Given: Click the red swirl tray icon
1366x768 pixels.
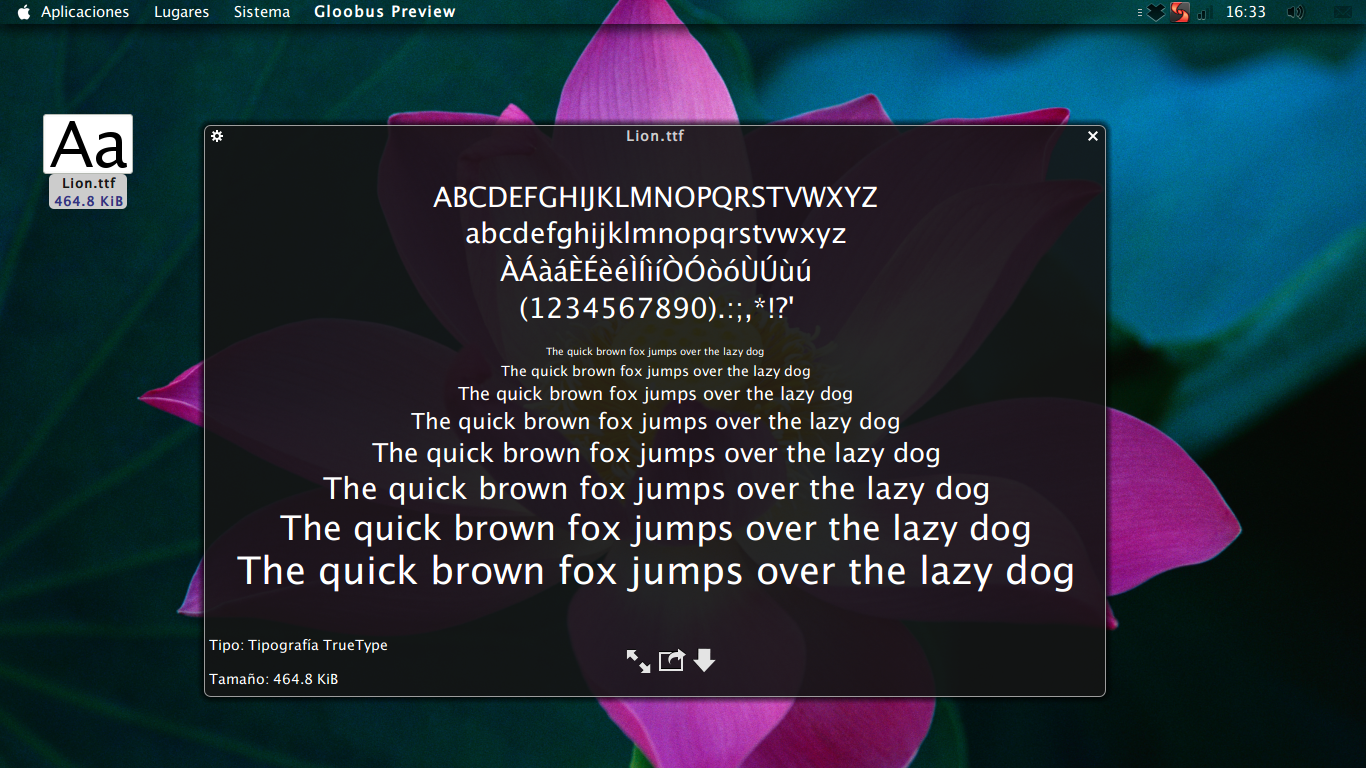Looking at the screenshot, I should point(1180,12).
